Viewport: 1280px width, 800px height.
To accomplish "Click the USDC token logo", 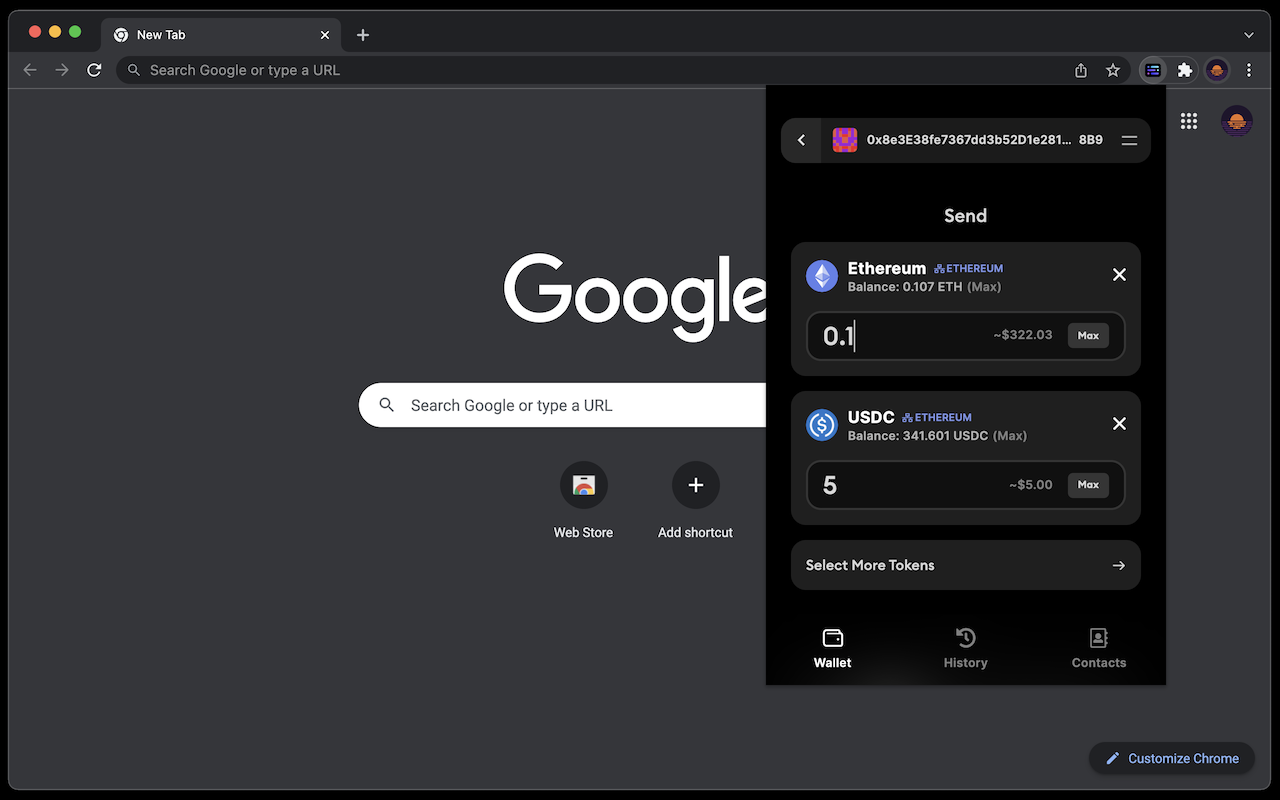I will [822, 425].
